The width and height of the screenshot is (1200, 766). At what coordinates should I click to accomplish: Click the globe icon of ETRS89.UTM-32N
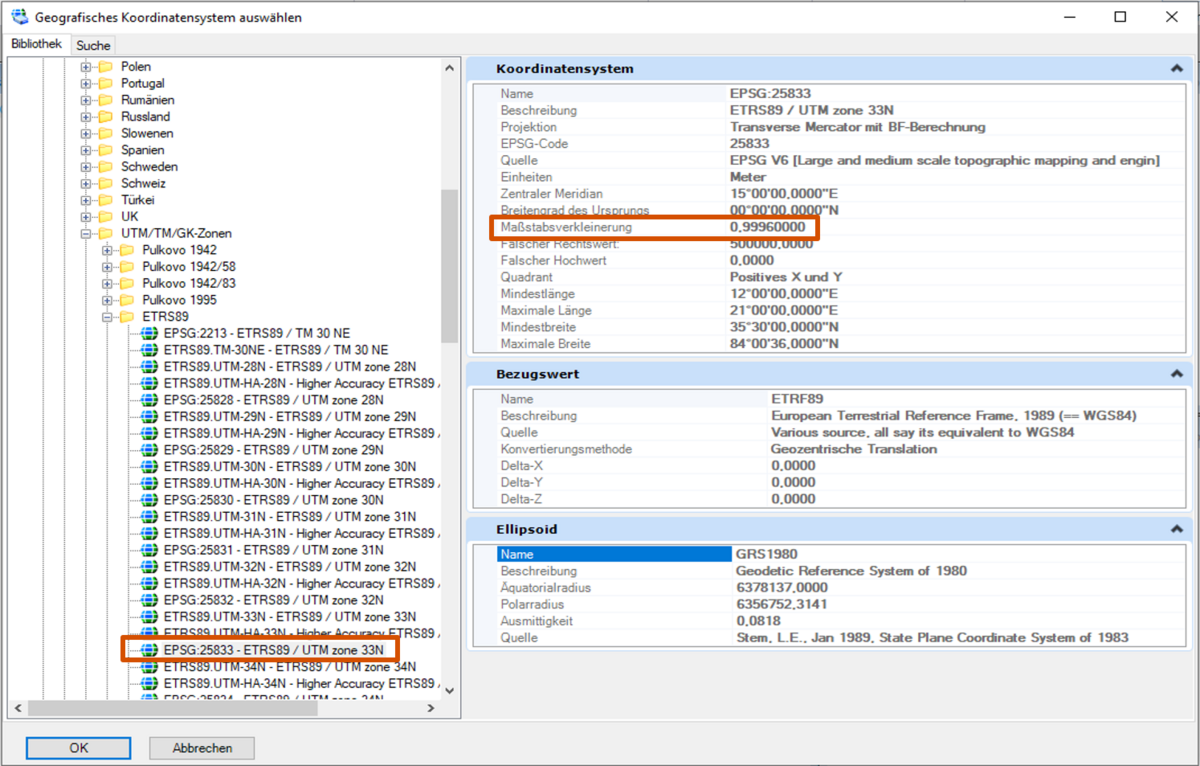(149, 566)
